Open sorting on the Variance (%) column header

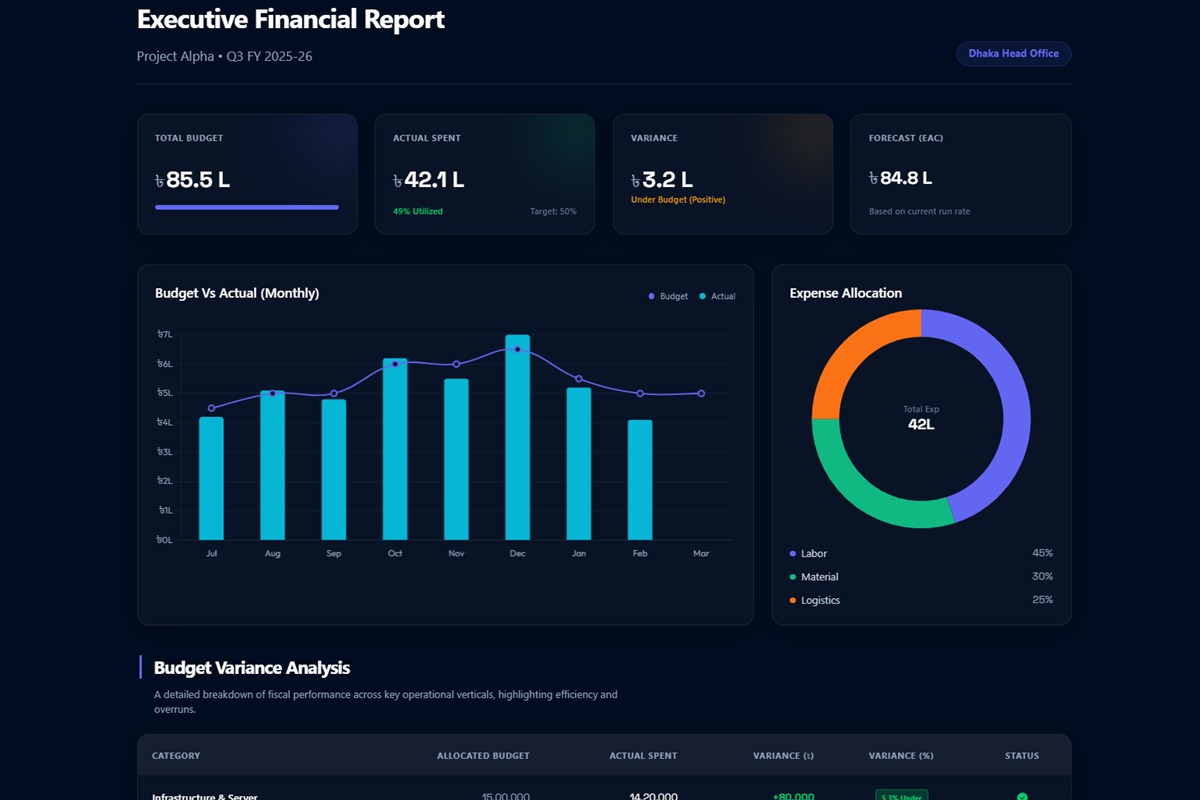tap(899, 756)
